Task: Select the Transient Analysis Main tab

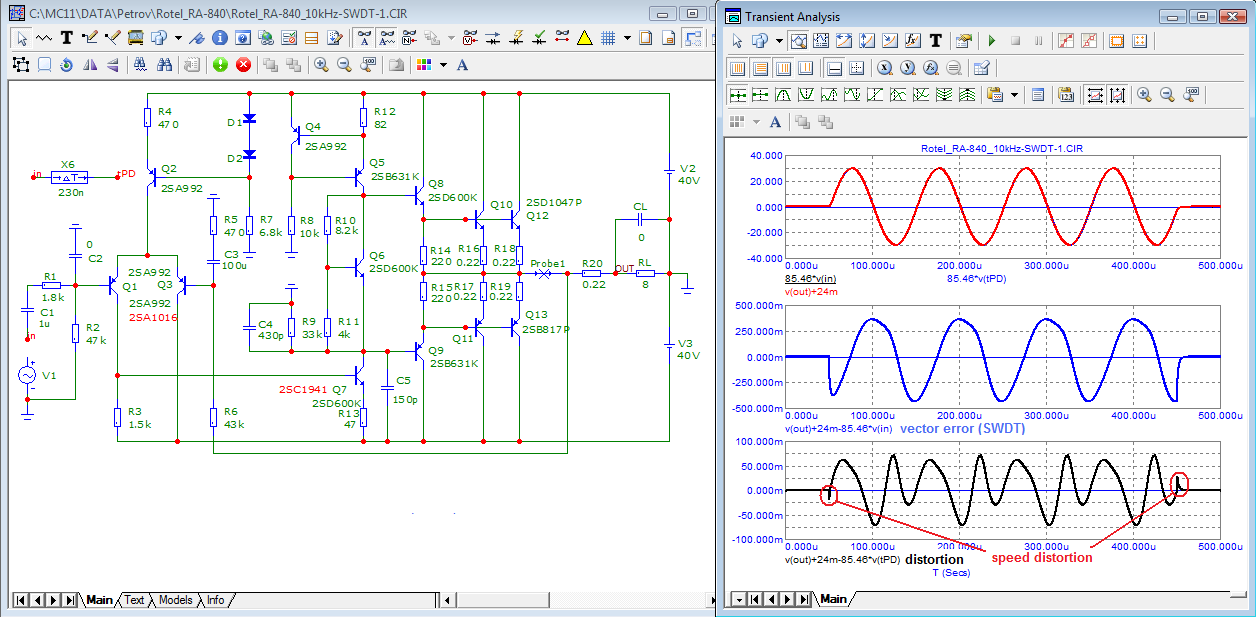Action: coord(833,599)
